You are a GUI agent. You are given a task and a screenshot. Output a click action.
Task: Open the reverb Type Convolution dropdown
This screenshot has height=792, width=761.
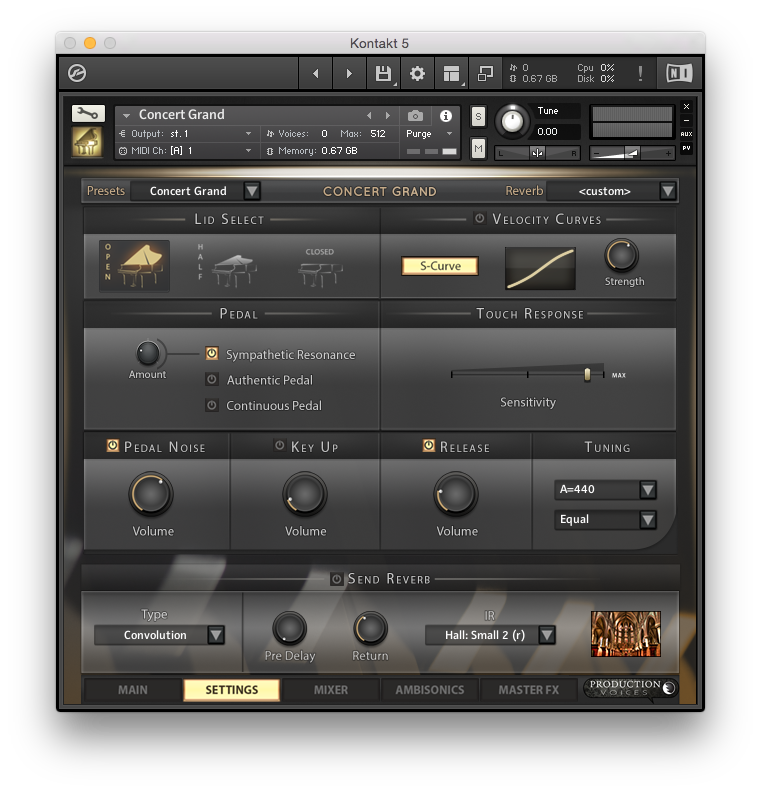click(x=159, y=635)
